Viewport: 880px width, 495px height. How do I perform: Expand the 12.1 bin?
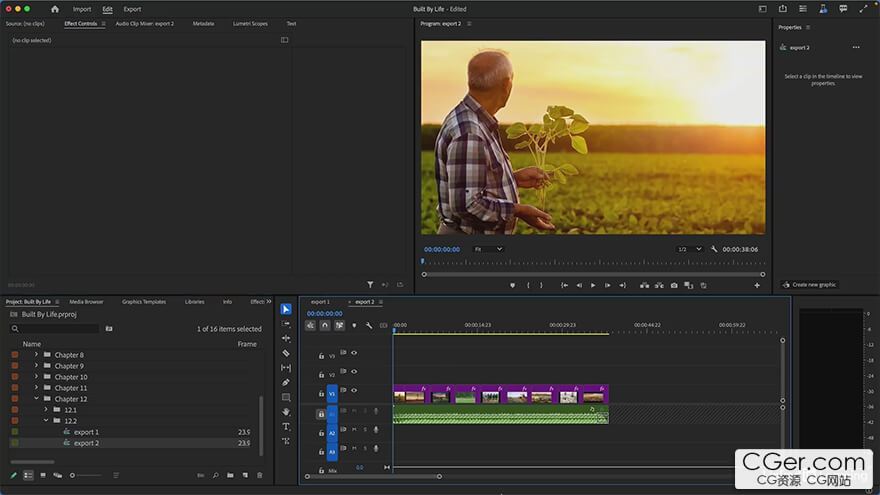[46, 410]
